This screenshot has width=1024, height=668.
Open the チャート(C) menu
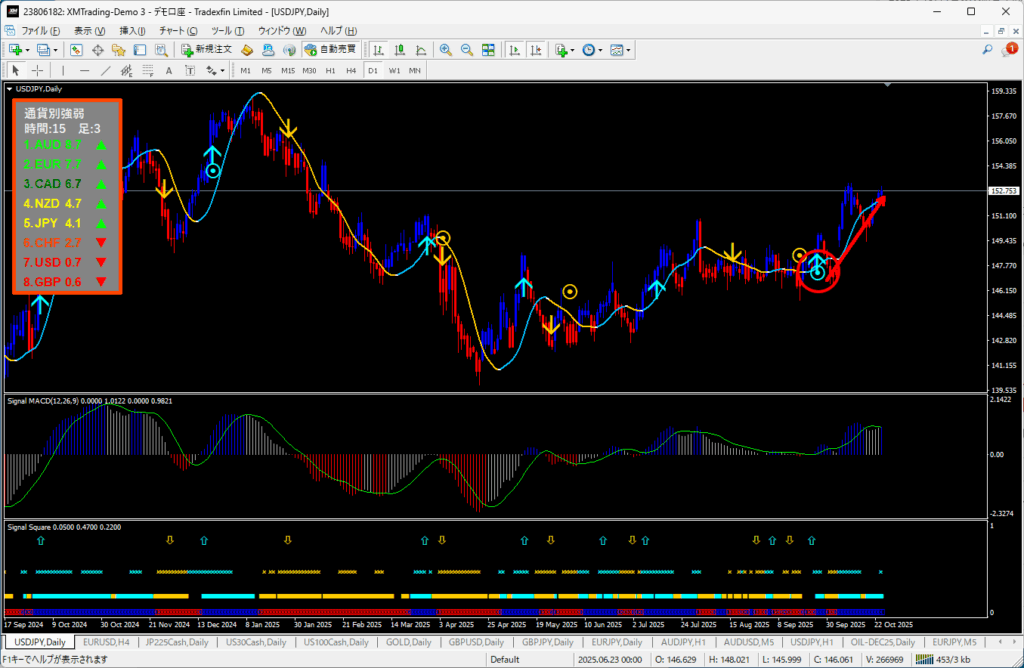[x=179, y=30]
